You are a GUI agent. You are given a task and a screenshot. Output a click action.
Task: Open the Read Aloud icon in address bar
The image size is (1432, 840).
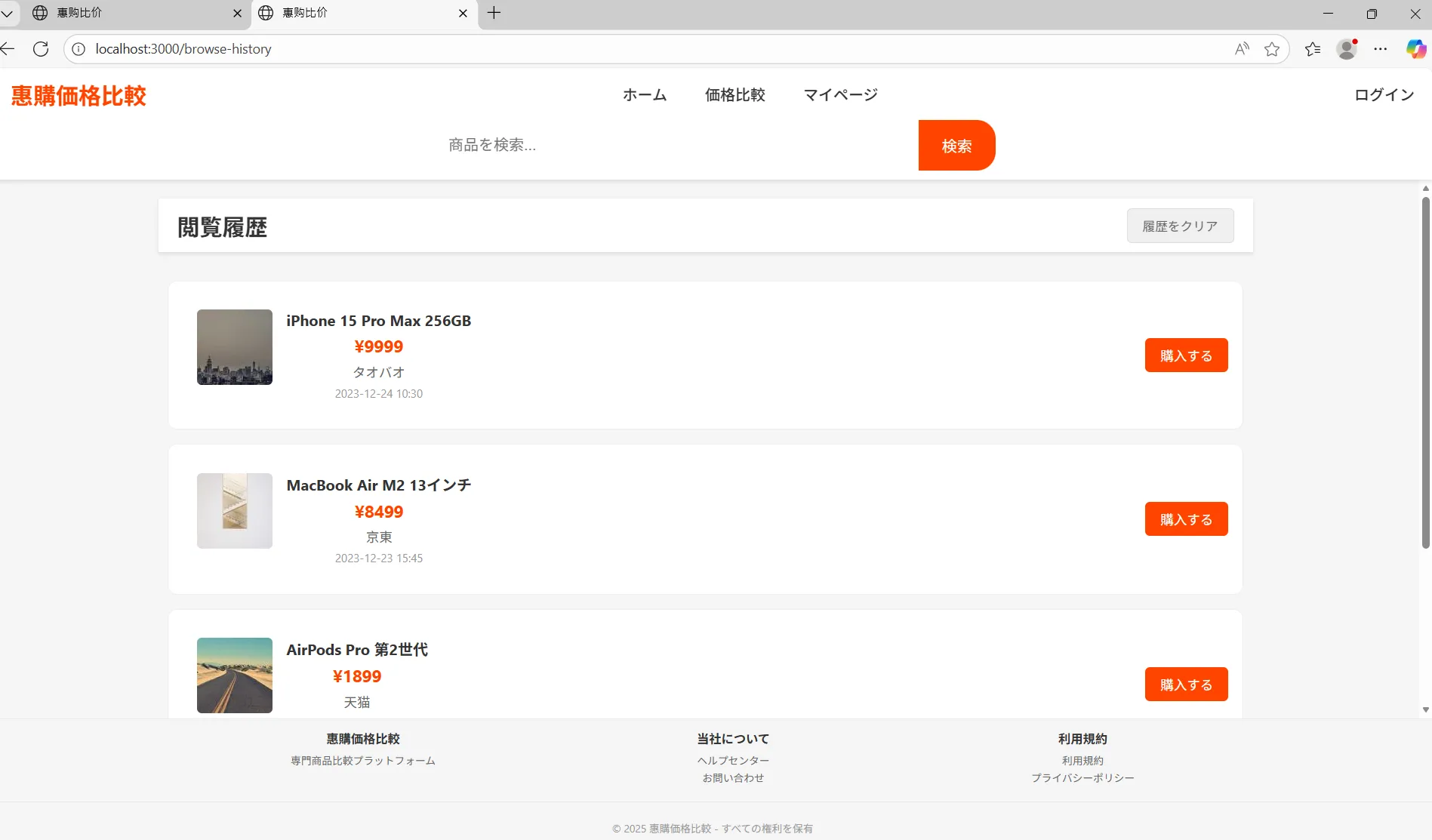point(1242,49)
